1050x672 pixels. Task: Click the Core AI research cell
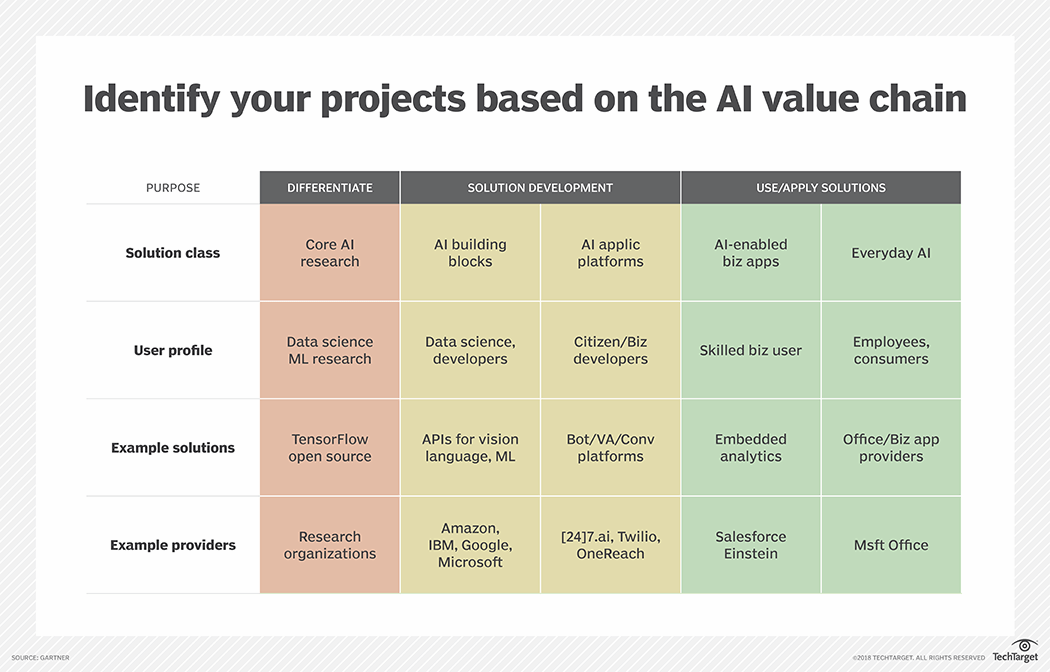(330, 253)
